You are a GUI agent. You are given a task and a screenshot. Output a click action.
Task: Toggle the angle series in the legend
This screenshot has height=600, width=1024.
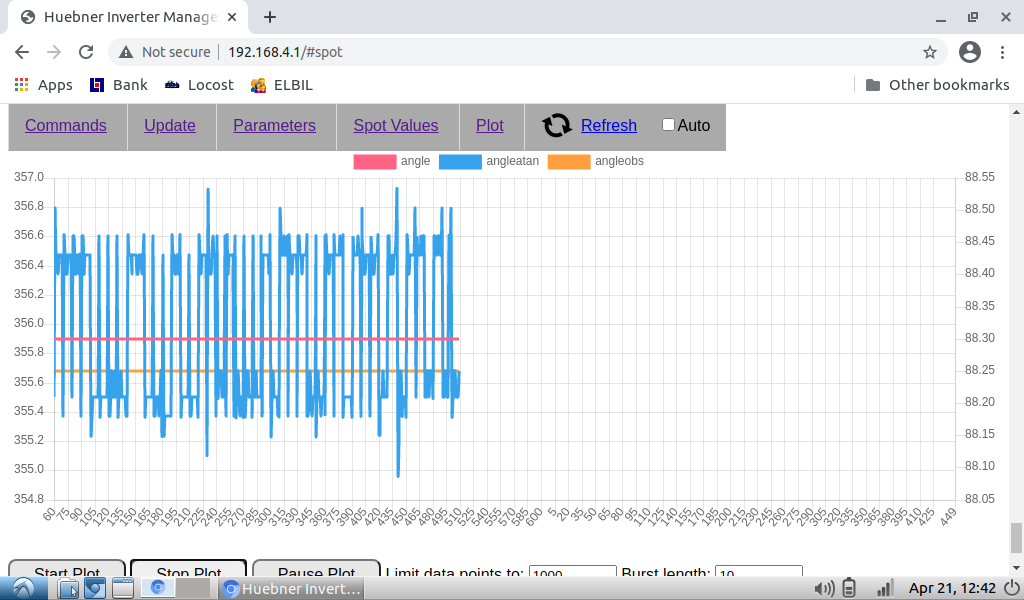(x=375, y=161)
